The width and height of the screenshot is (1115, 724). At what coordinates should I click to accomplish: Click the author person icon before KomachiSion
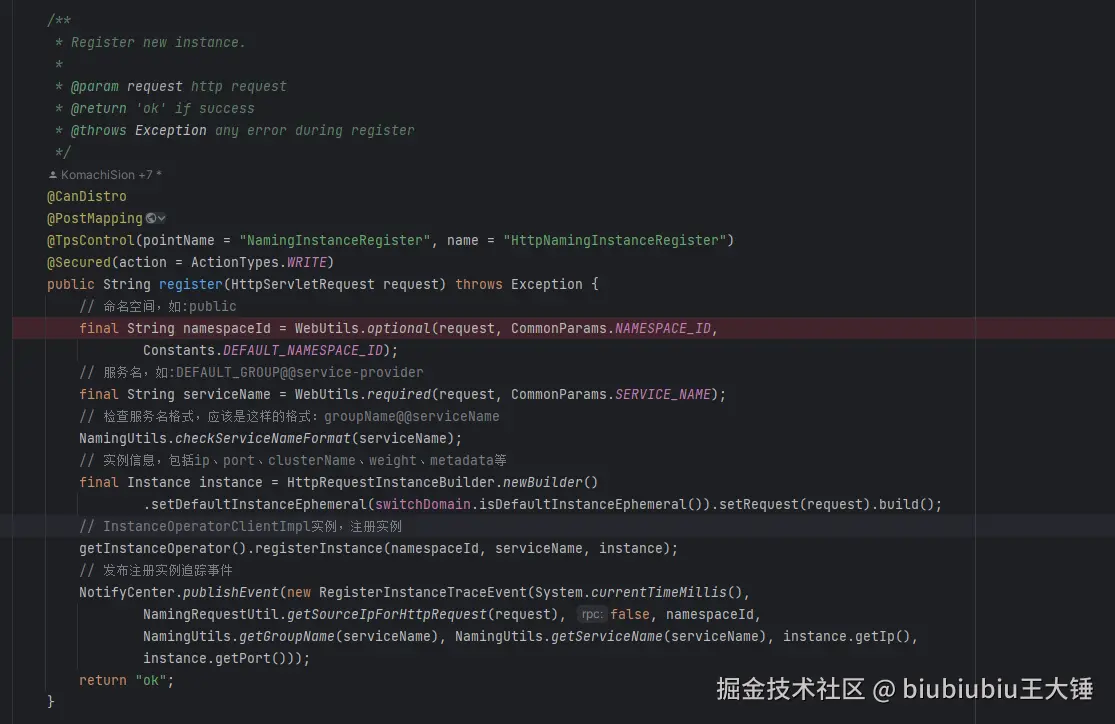[53, 174]
